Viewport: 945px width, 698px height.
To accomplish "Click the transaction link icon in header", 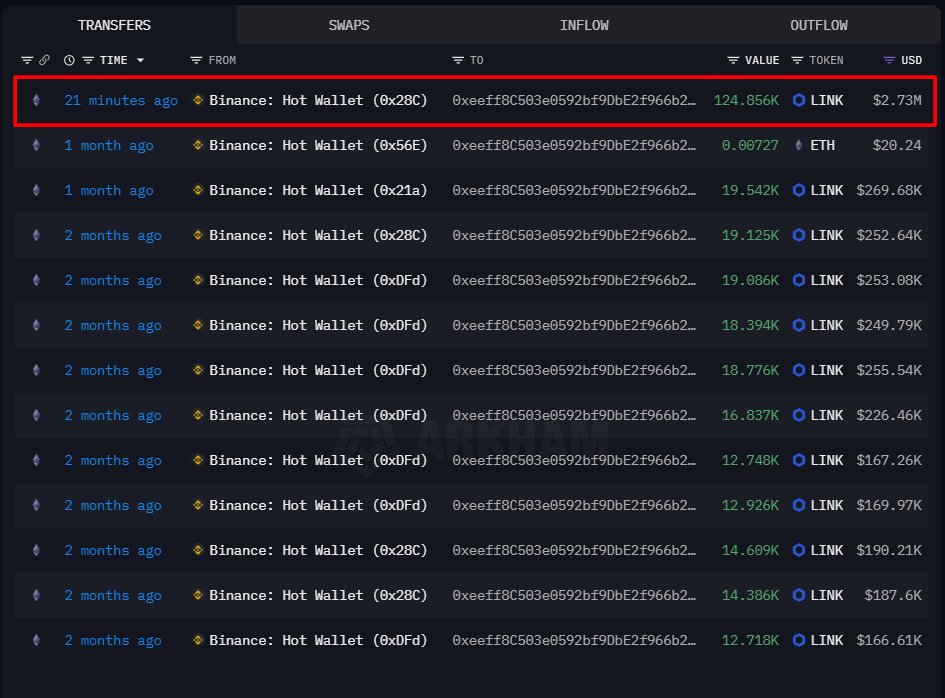I will tap(45, 60).
